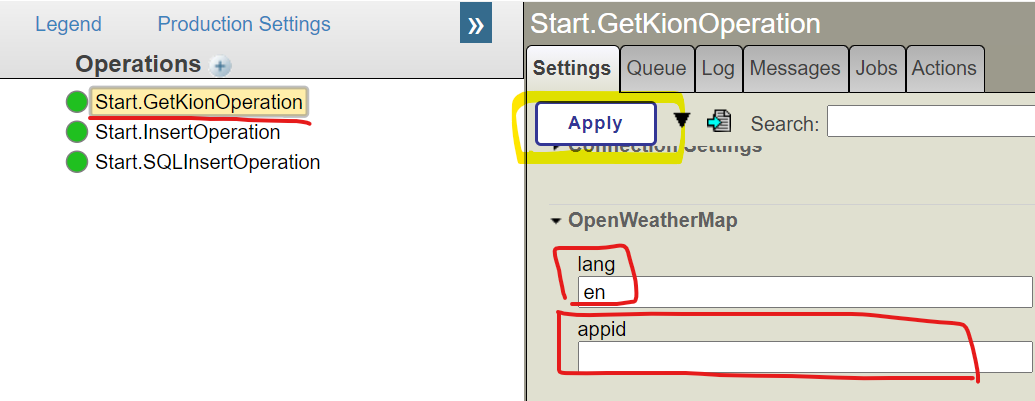
Task: Click the green status circle beside Start.InsertOperation
Action: pos(77,132)
